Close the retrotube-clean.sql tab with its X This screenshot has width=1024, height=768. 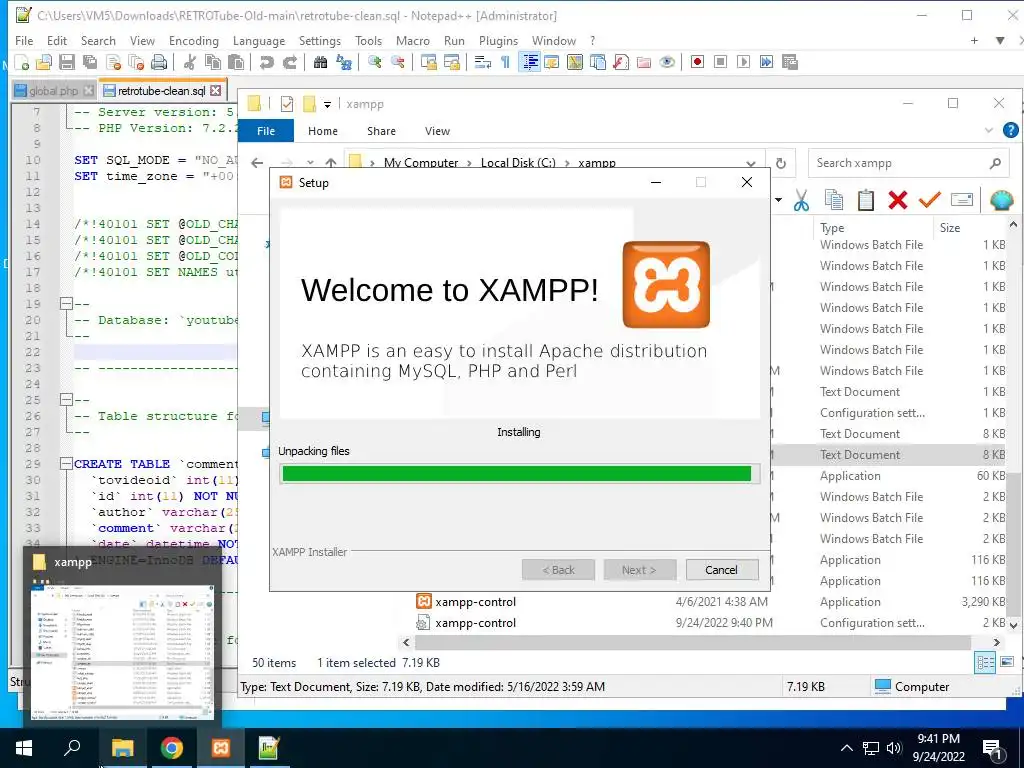point(216,91)
